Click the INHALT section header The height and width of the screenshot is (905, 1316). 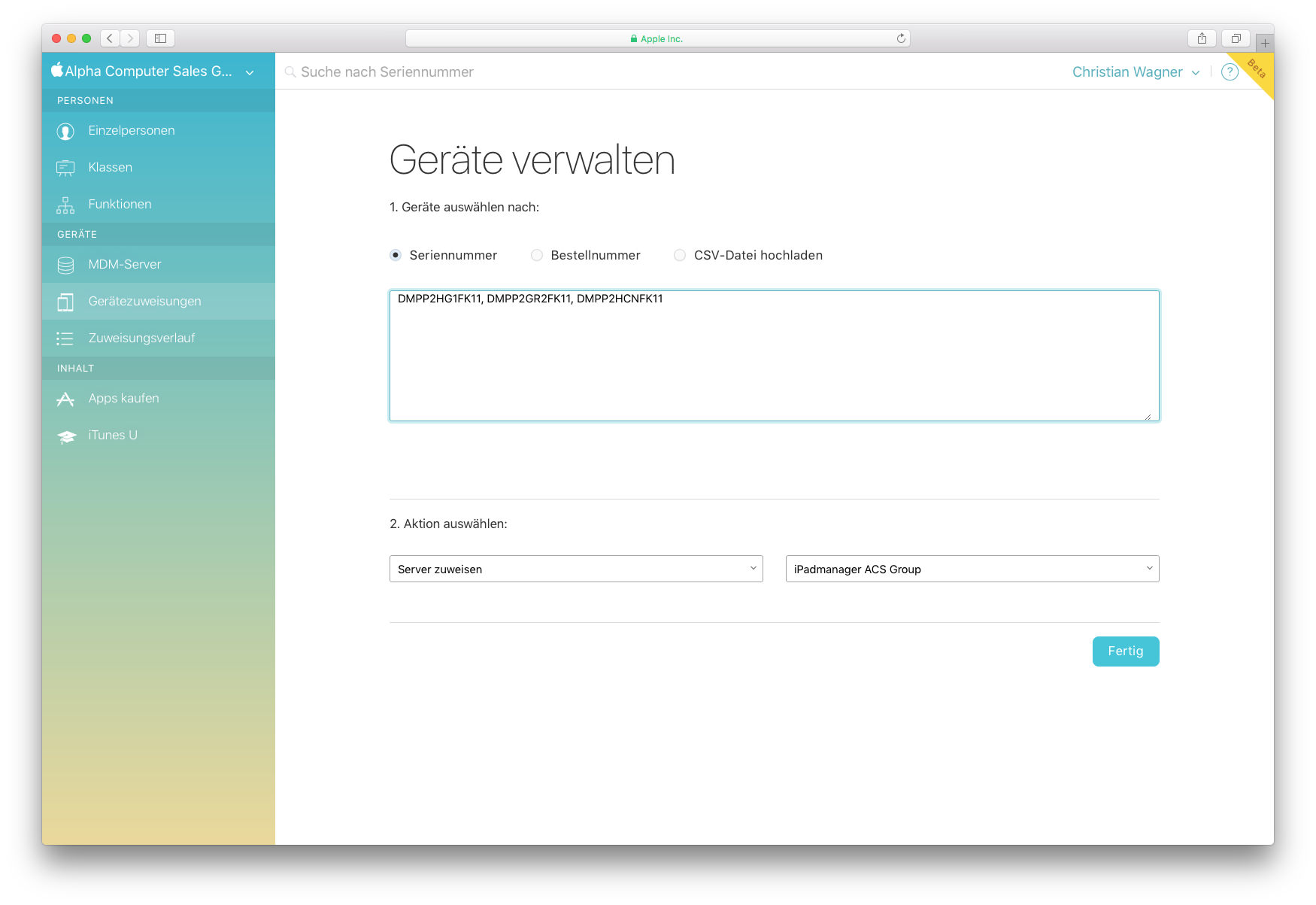[159, 369]
